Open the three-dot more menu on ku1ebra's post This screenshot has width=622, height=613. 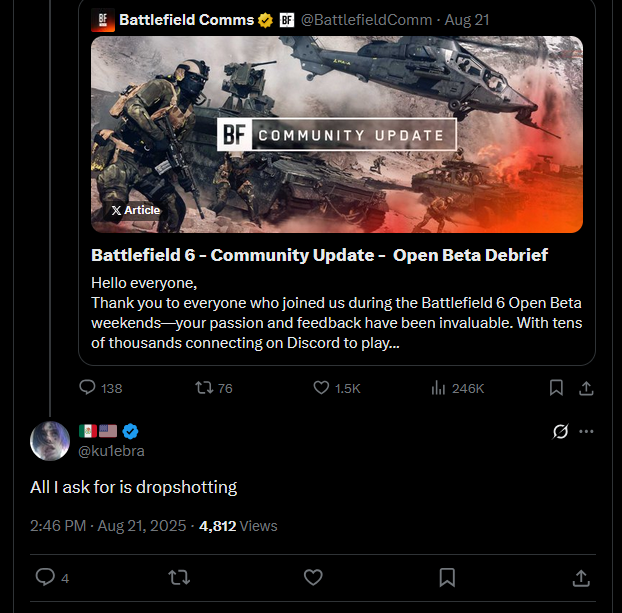[x=586, y=431]
